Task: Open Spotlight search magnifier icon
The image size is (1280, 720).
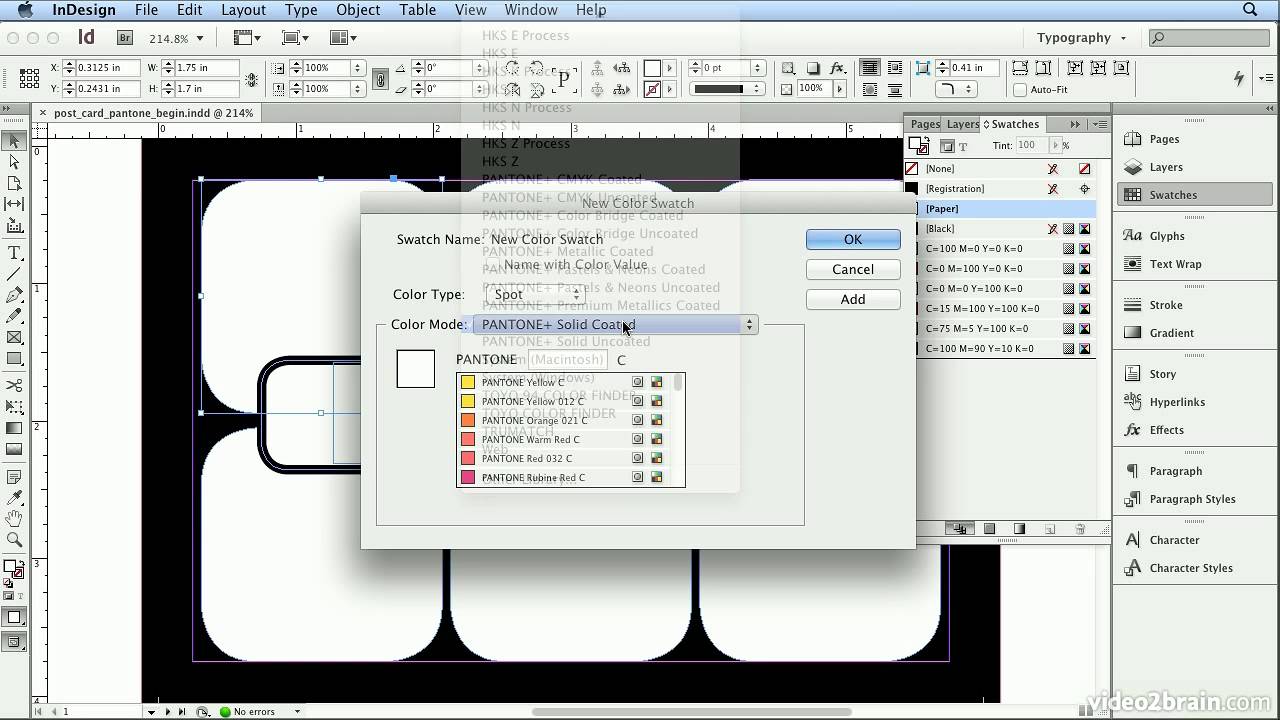Action: coord(1250,10)
